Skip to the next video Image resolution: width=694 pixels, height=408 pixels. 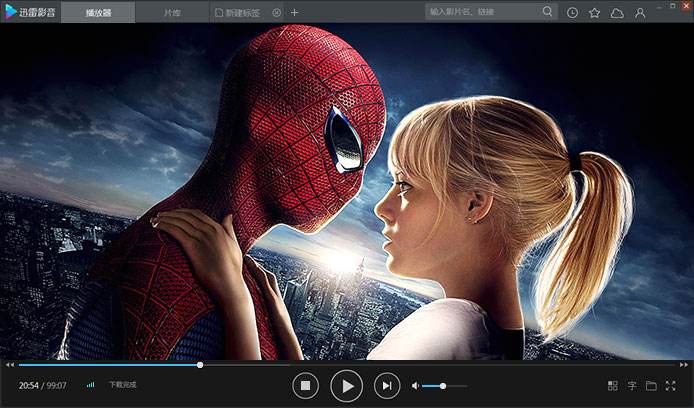tap(386, 385)
